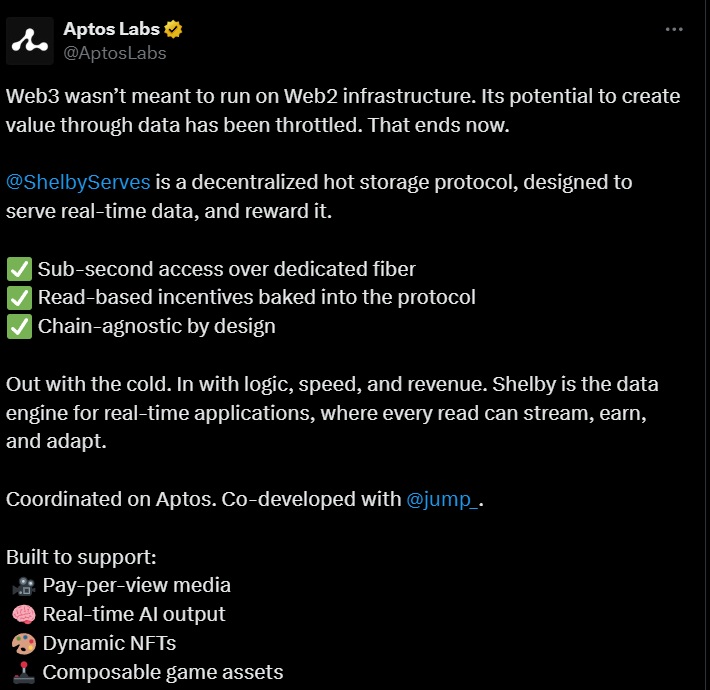Click checkmark emoji beside Sub-second access
This screenshot has width=710, height=690.
pyautogui.click(x=19, y=269)
